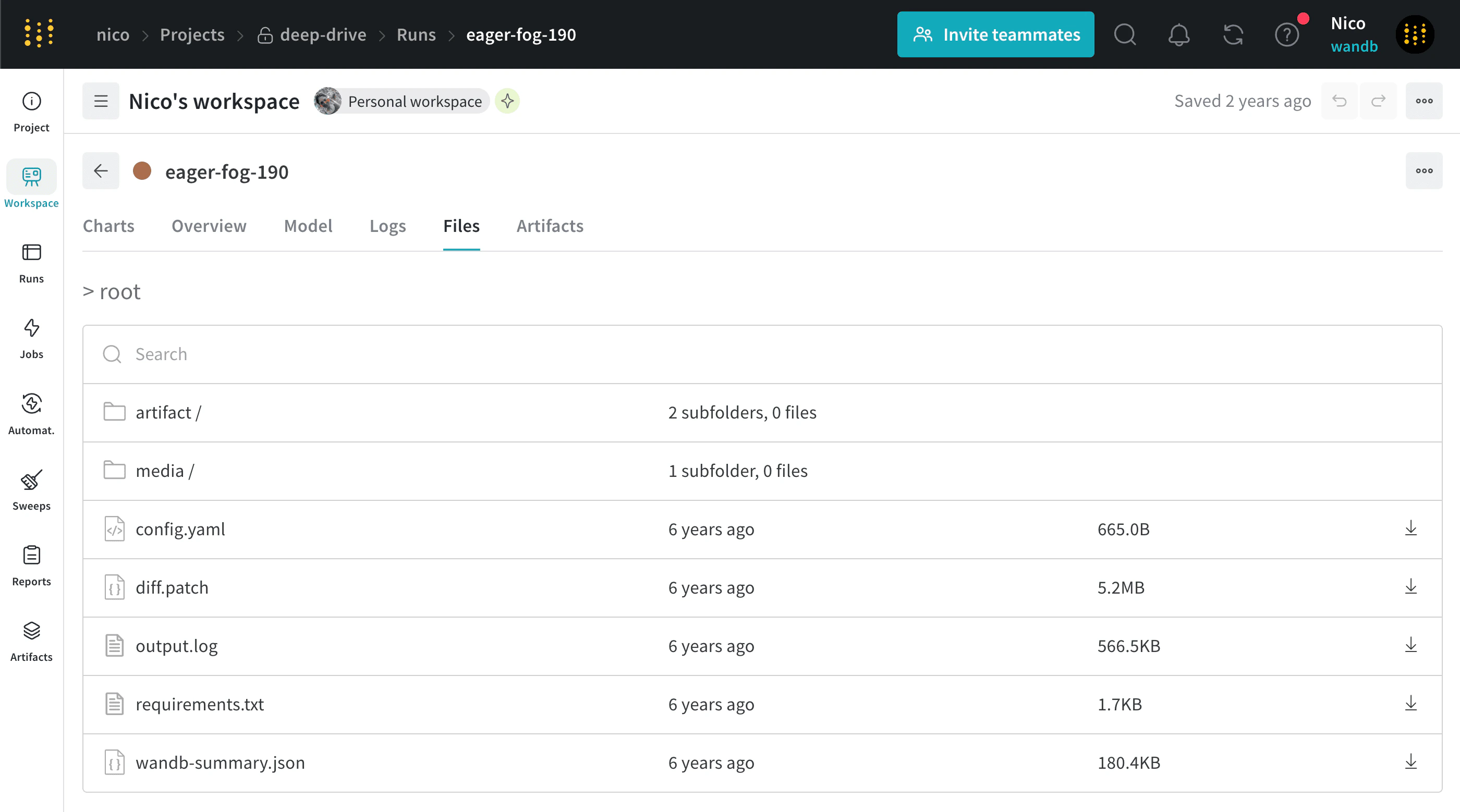Open the Artifacts sidebar icon
This screenshot has width=1460, height=812.
point(31,642)
